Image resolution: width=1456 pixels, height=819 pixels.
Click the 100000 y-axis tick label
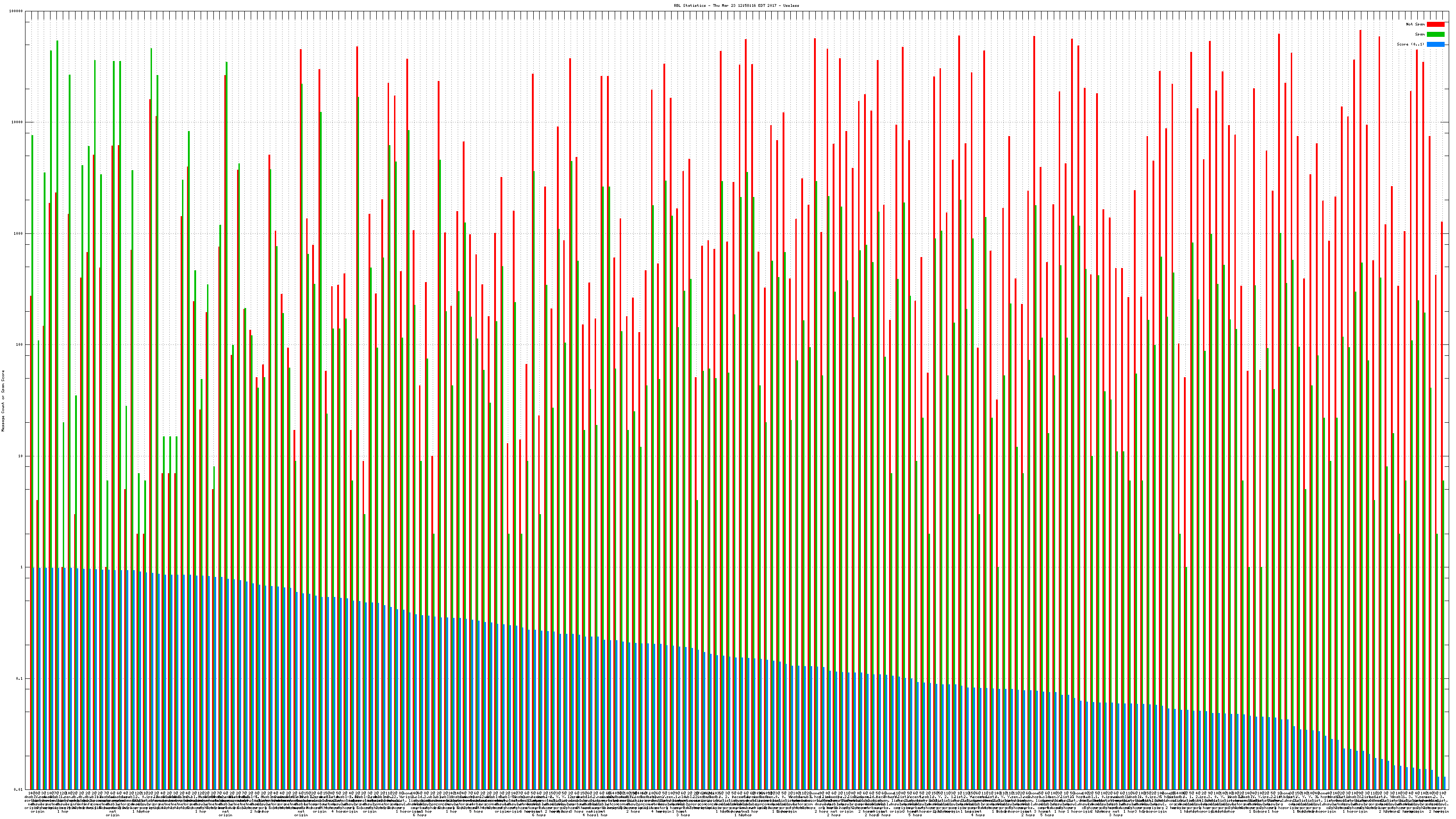[x=16, y=11]
